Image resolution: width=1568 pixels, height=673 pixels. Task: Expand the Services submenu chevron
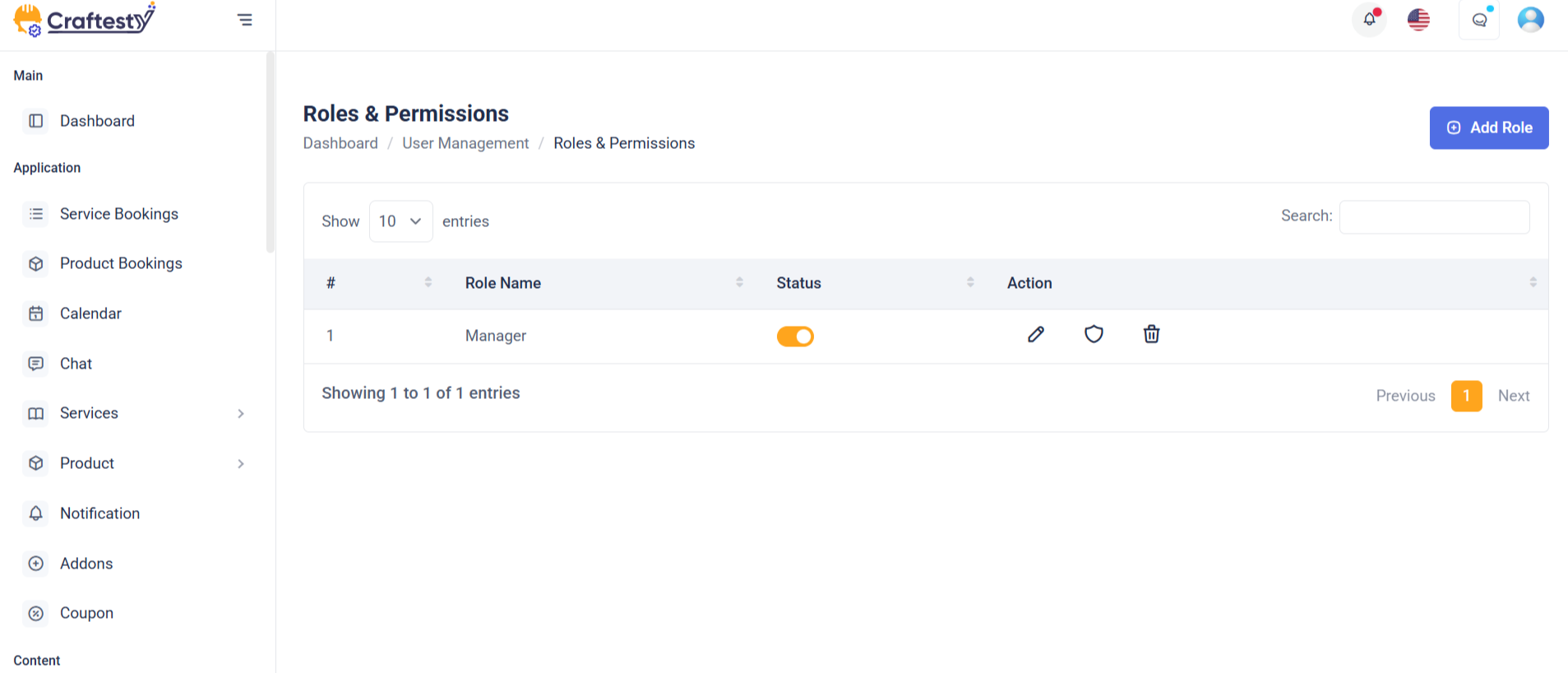[x=241, y=413]
